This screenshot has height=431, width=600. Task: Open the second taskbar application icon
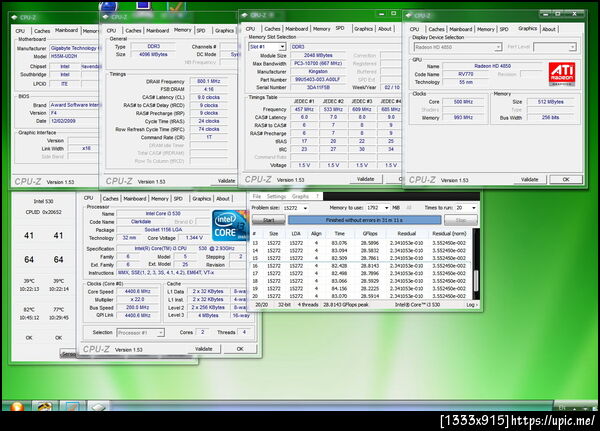pos(45,406)
